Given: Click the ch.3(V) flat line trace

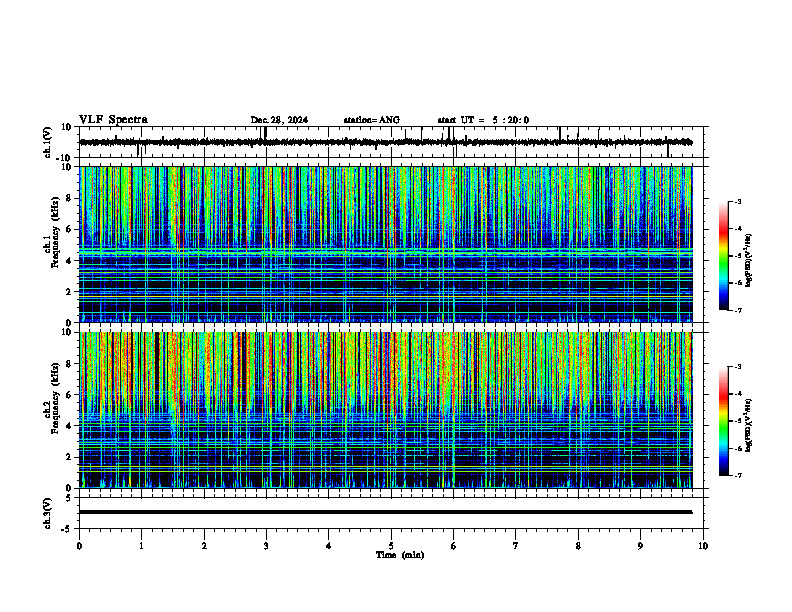Looking at the screenshot, I should (386, 512).
